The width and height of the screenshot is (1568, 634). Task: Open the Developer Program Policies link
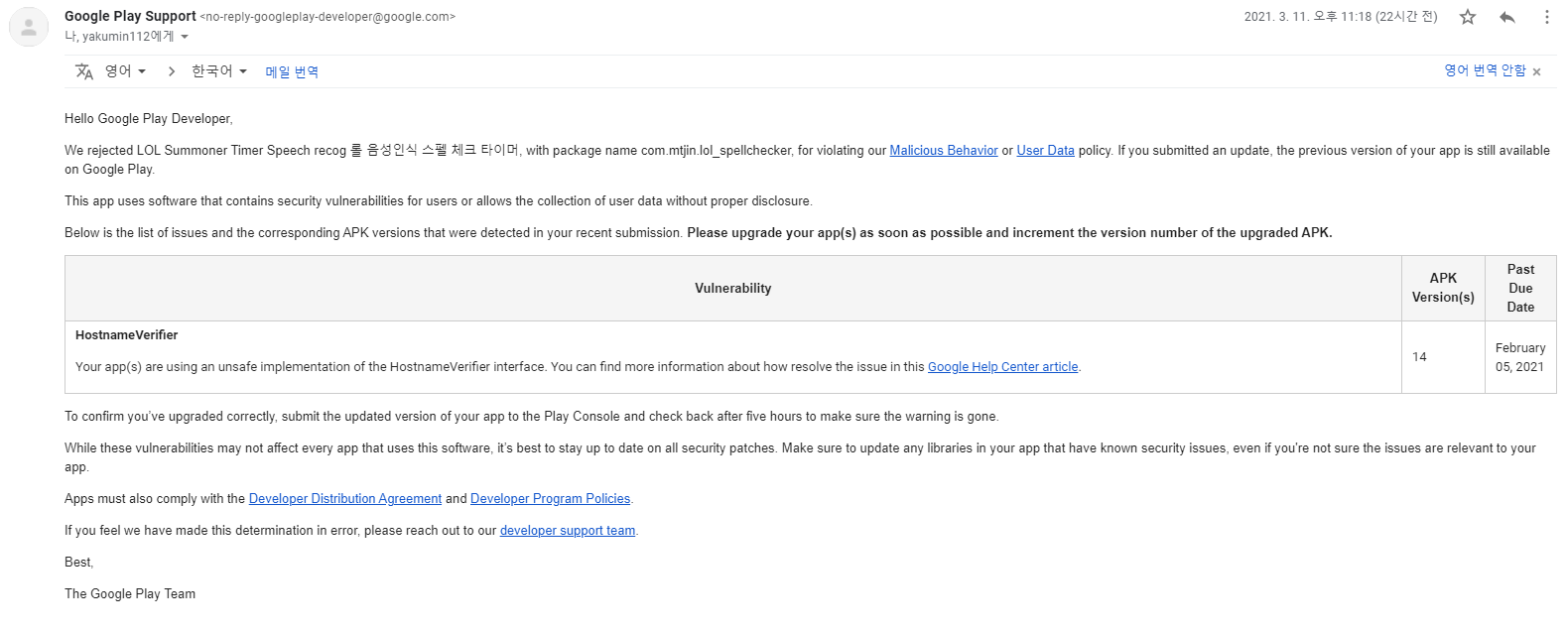[550, 499]
